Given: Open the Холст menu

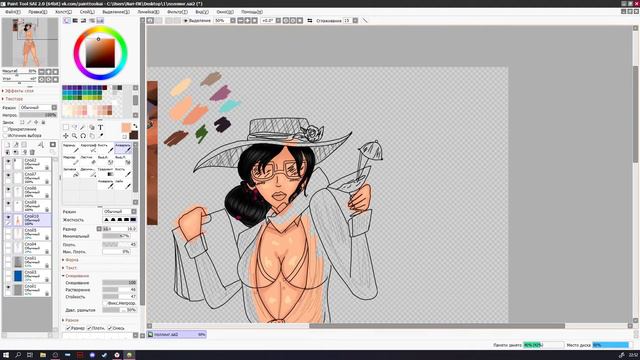Looking at the screenshot, I should (63, 12).
